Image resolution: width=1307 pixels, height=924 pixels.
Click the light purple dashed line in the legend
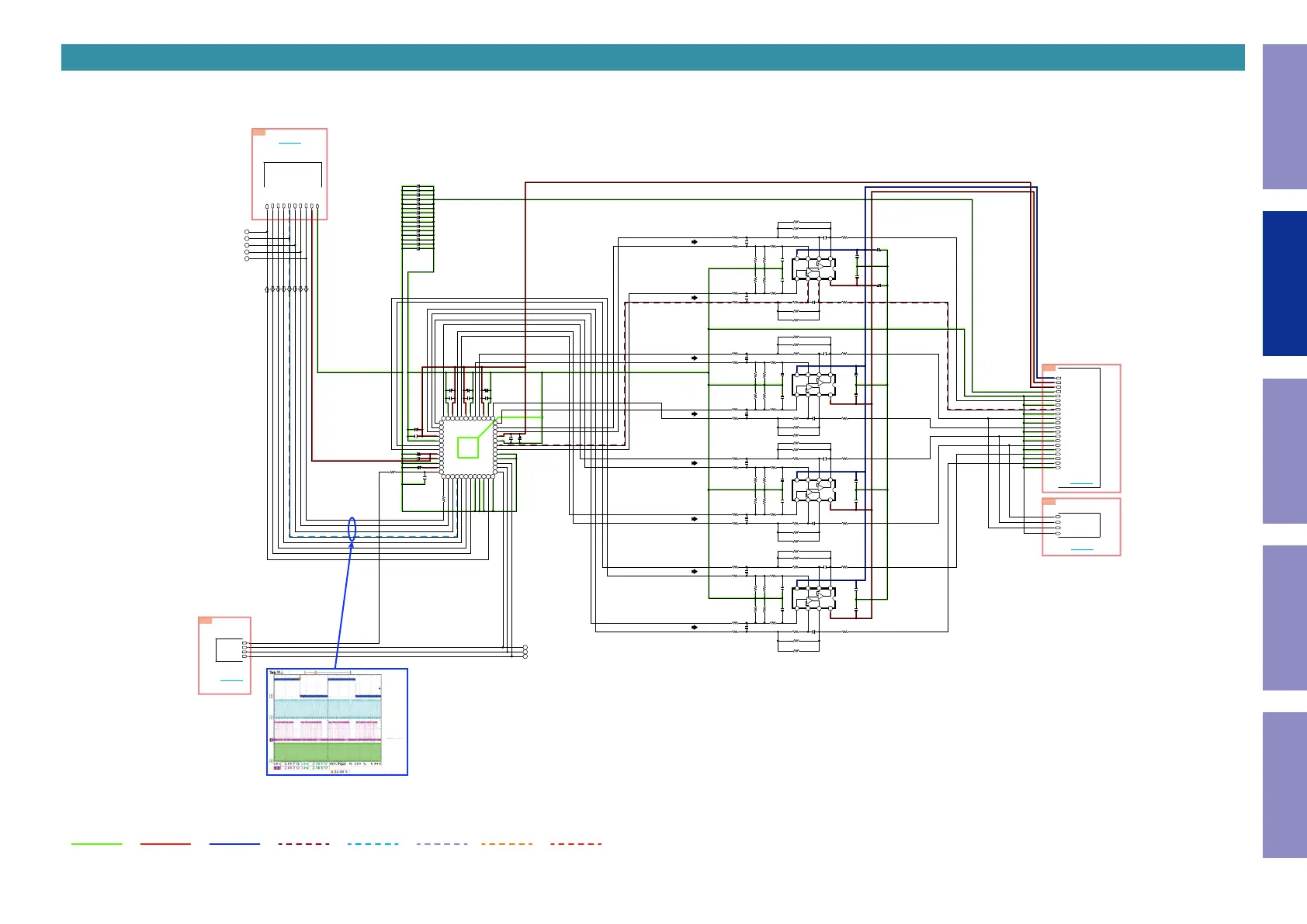[442, 844]
